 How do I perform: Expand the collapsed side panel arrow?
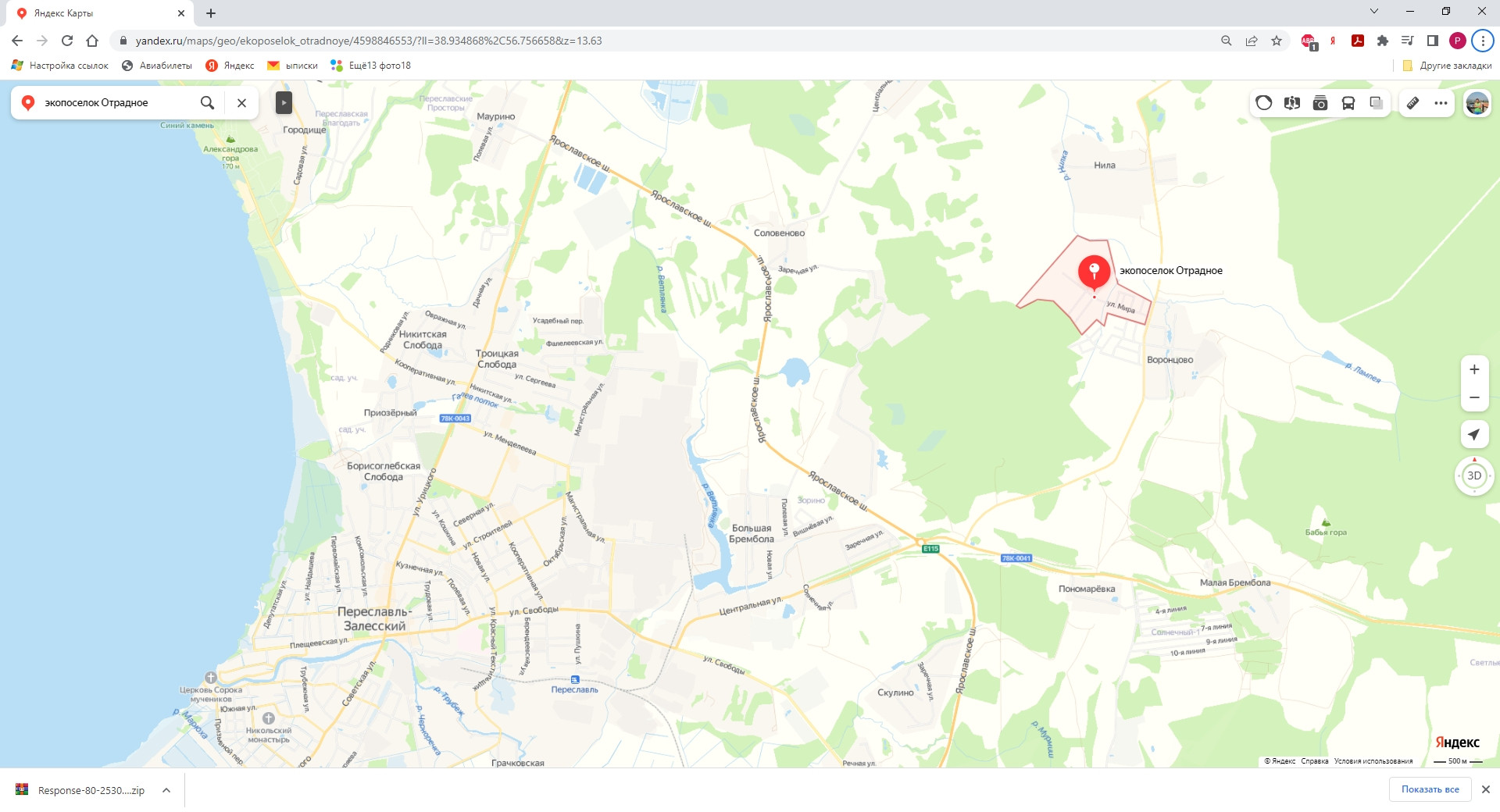(284, 102)
